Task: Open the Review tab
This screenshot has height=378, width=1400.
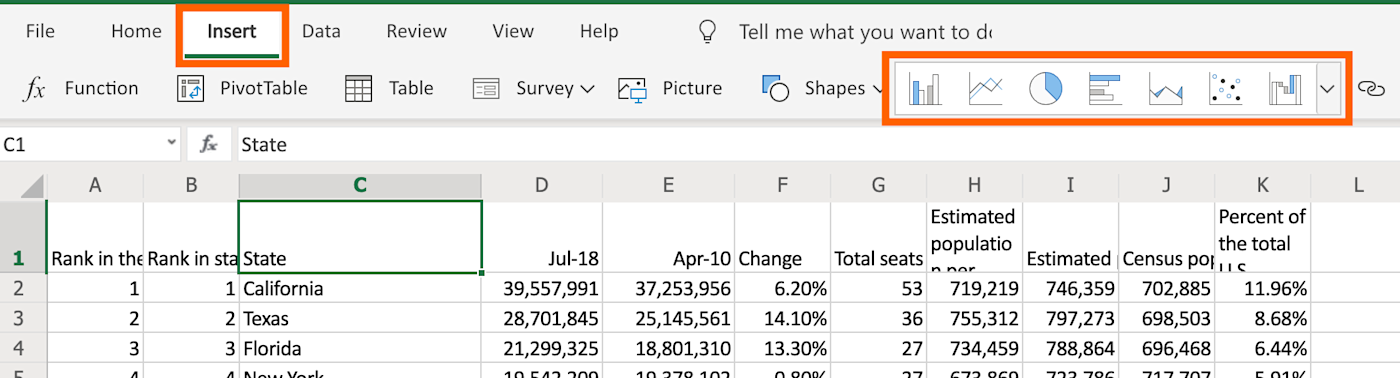Action: (x=416, y=31)
